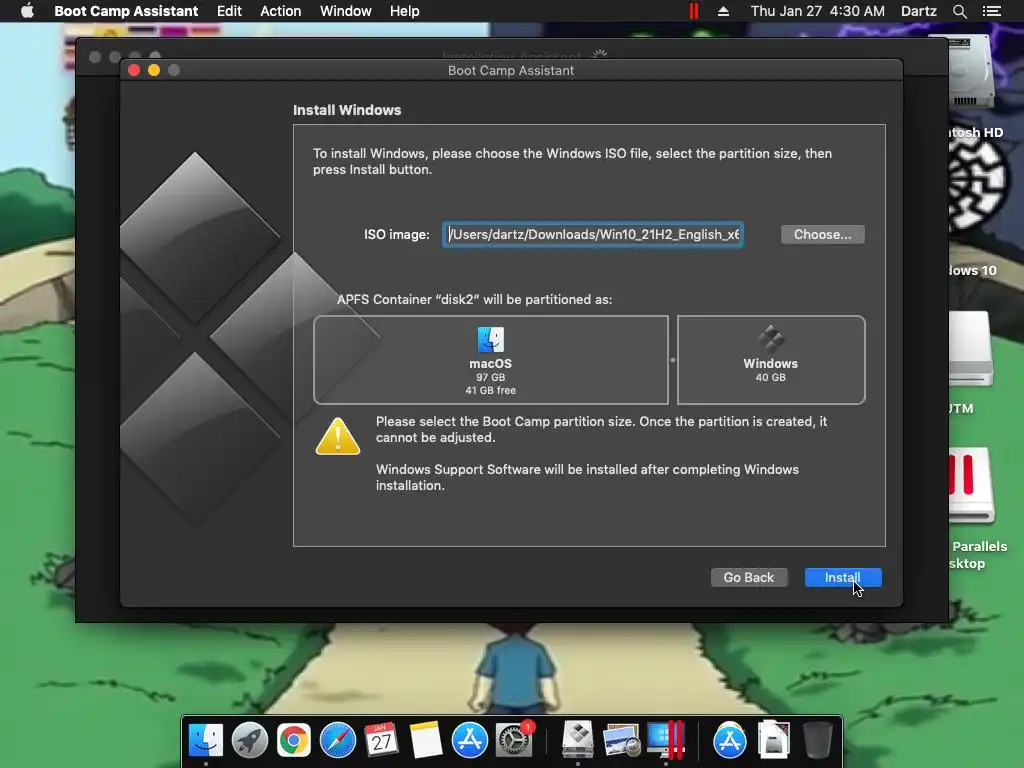Screen dimensions: 1024x768
Task: Open Preview from the Dock
Action: point(621,740)
